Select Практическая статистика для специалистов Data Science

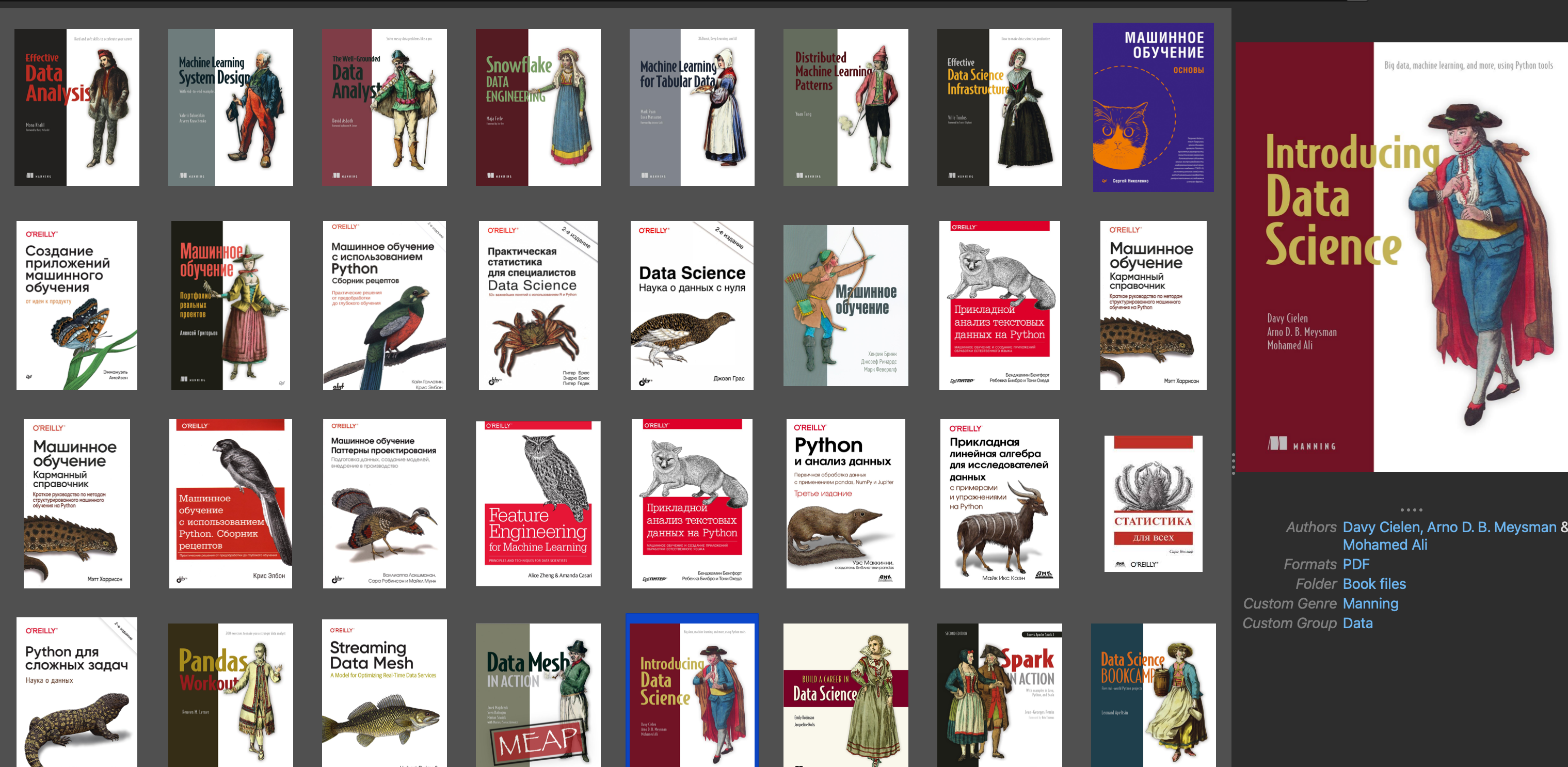click(x=538, y=306)
